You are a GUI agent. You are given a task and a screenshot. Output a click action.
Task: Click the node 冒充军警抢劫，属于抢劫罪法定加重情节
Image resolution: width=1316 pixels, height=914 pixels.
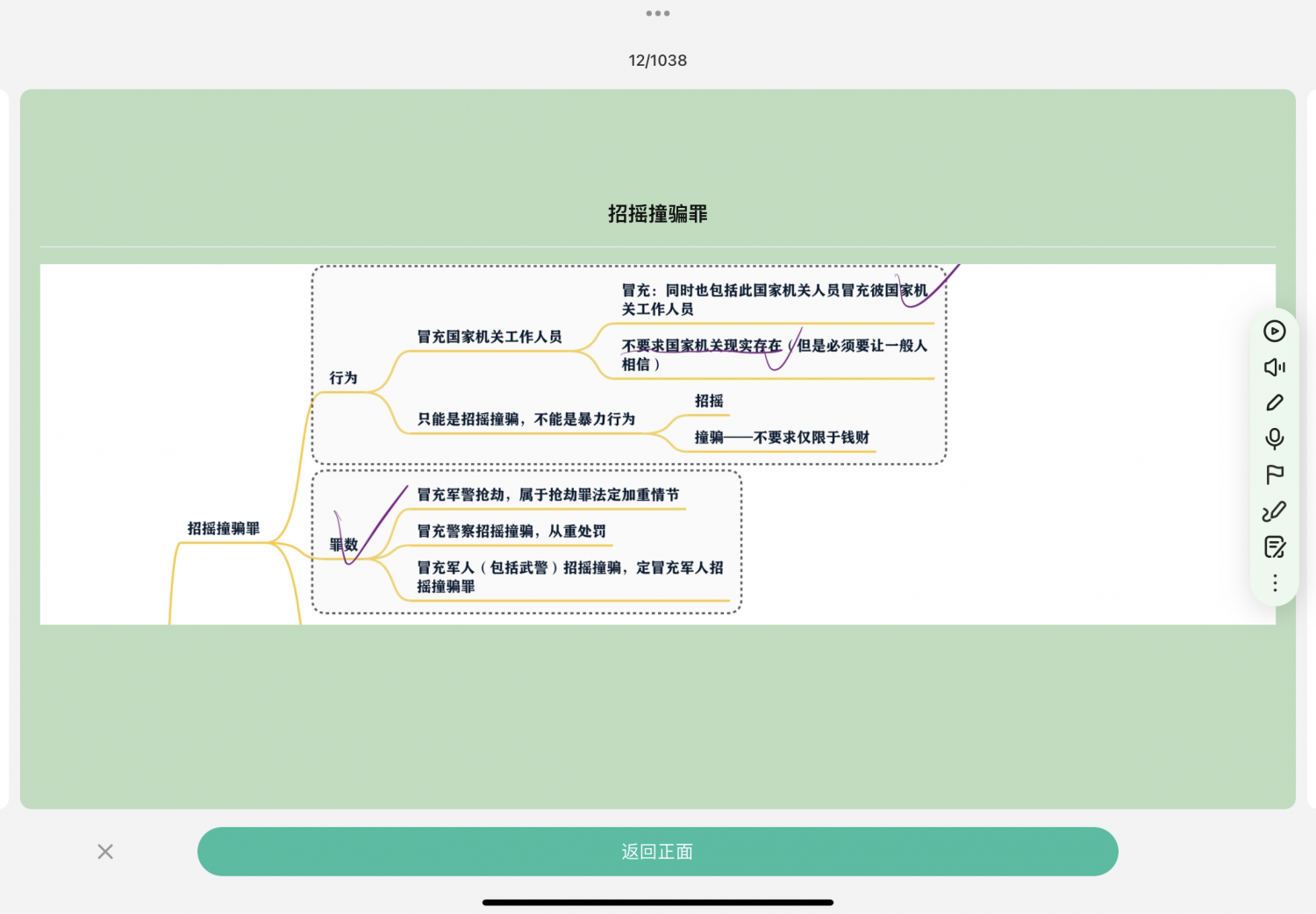[x=547, y=495]
